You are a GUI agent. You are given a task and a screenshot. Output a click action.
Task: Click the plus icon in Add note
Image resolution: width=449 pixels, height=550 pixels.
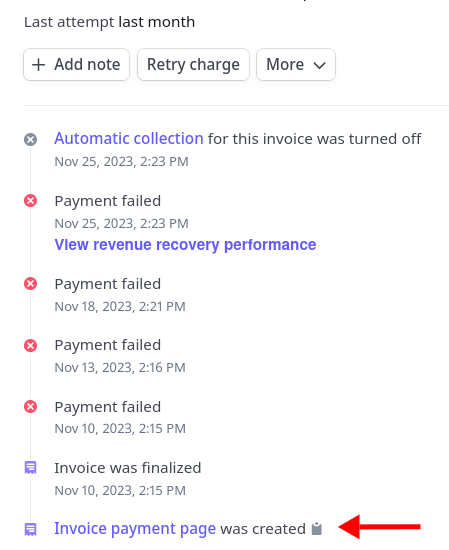click(x=39, y=65)
